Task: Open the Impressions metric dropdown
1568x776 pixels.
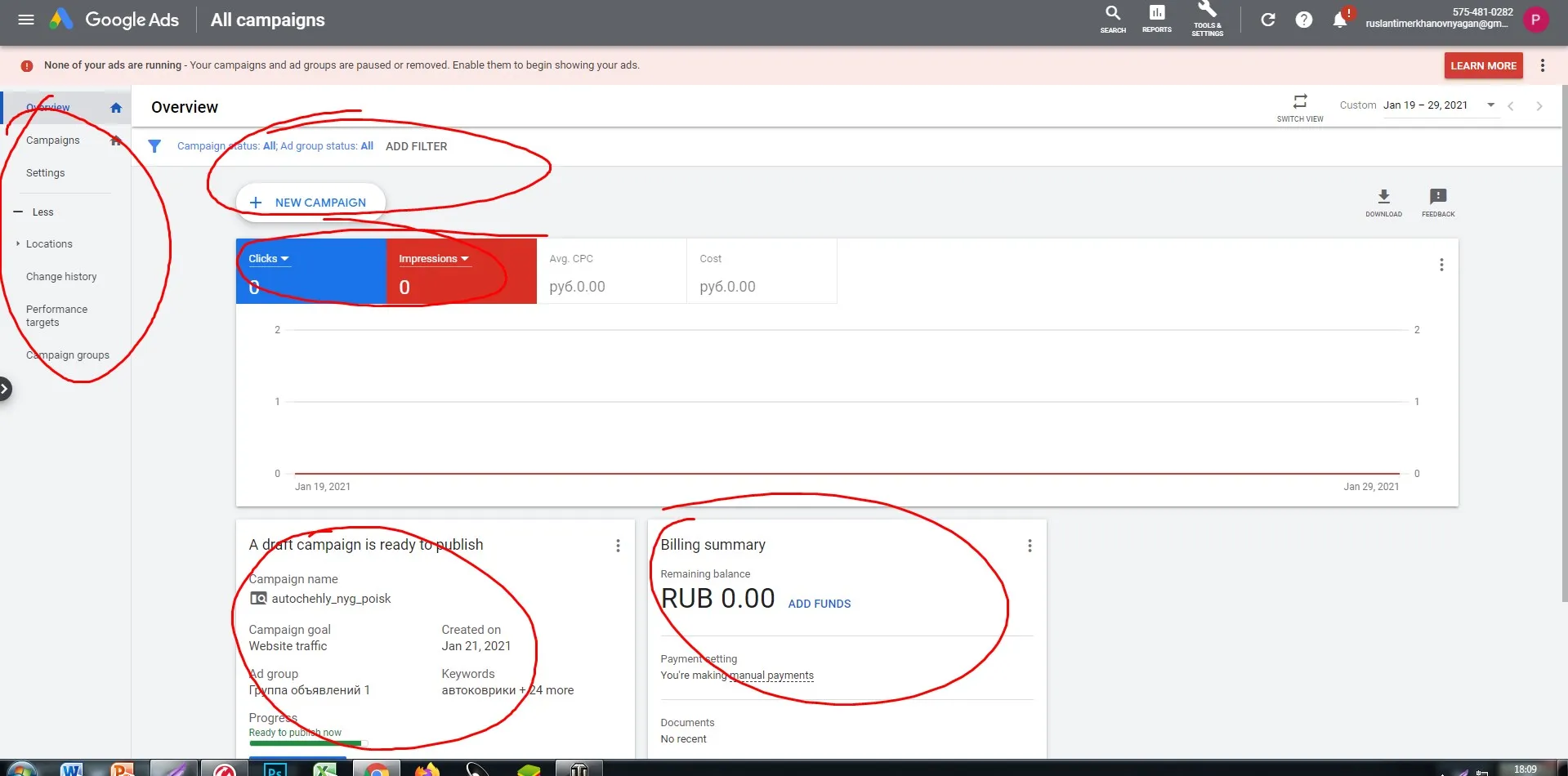Action: (x=434, y=259)
